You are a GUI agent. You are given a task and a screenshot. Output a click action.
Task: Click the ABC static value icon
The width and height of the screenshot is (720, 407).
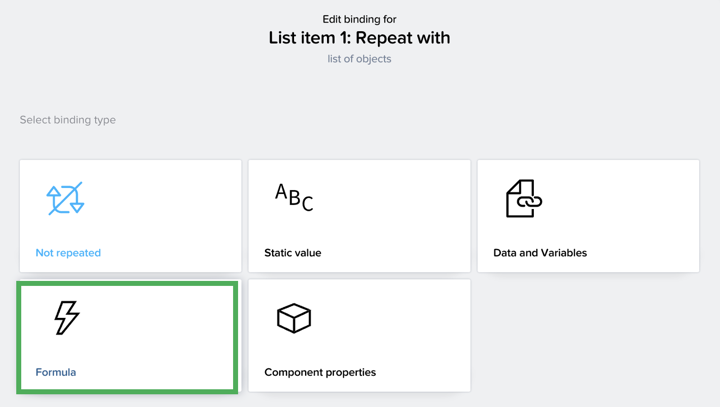294,197
